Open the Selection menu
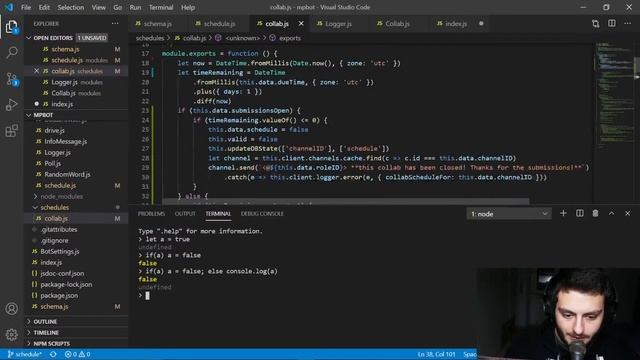 71,7
